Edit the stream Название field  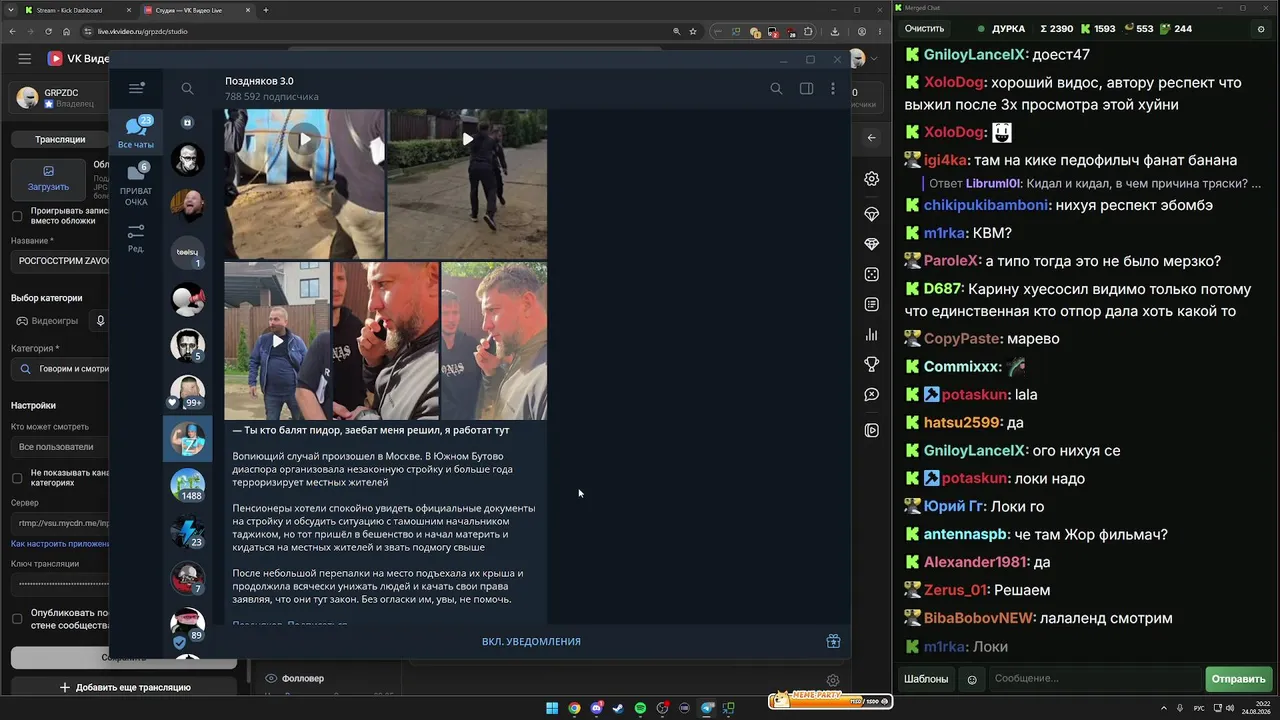tap(62, 261)
